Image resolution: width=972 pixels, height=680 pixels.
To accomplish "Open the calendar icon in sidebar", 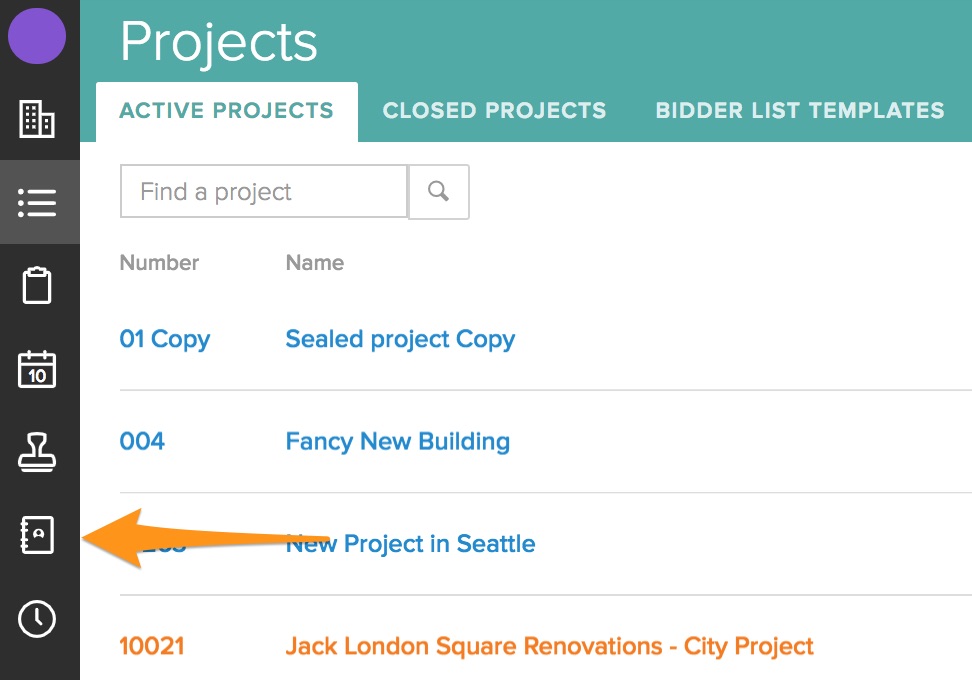I will 38,369.
